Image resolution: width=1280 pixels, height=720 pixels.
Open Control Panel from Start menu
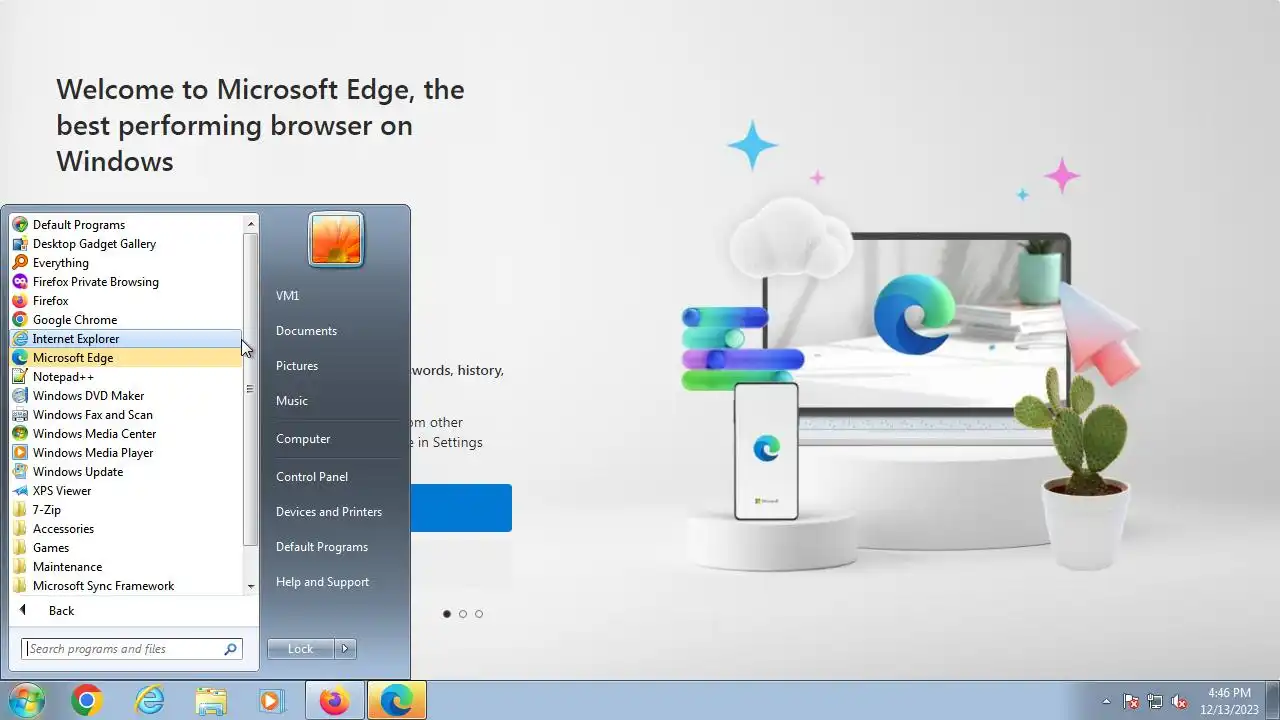pyautogui.click(x=312, y=477)
